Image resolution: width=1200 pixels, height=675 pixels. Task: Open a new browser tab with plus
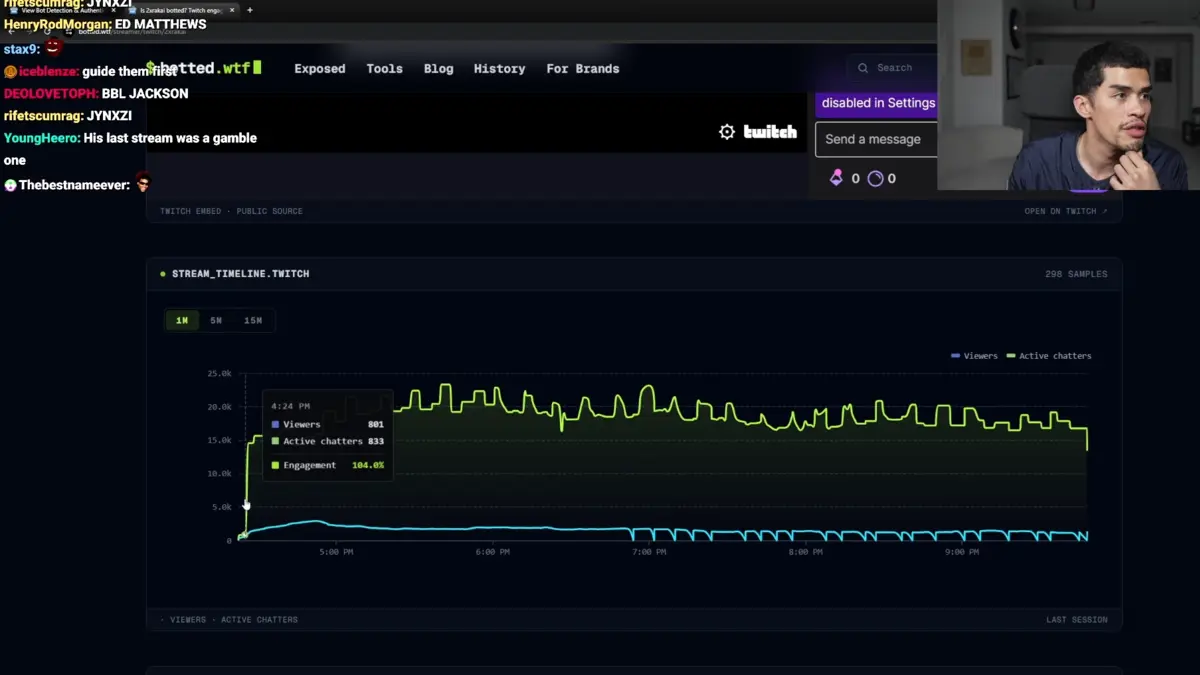pos(250,10)
